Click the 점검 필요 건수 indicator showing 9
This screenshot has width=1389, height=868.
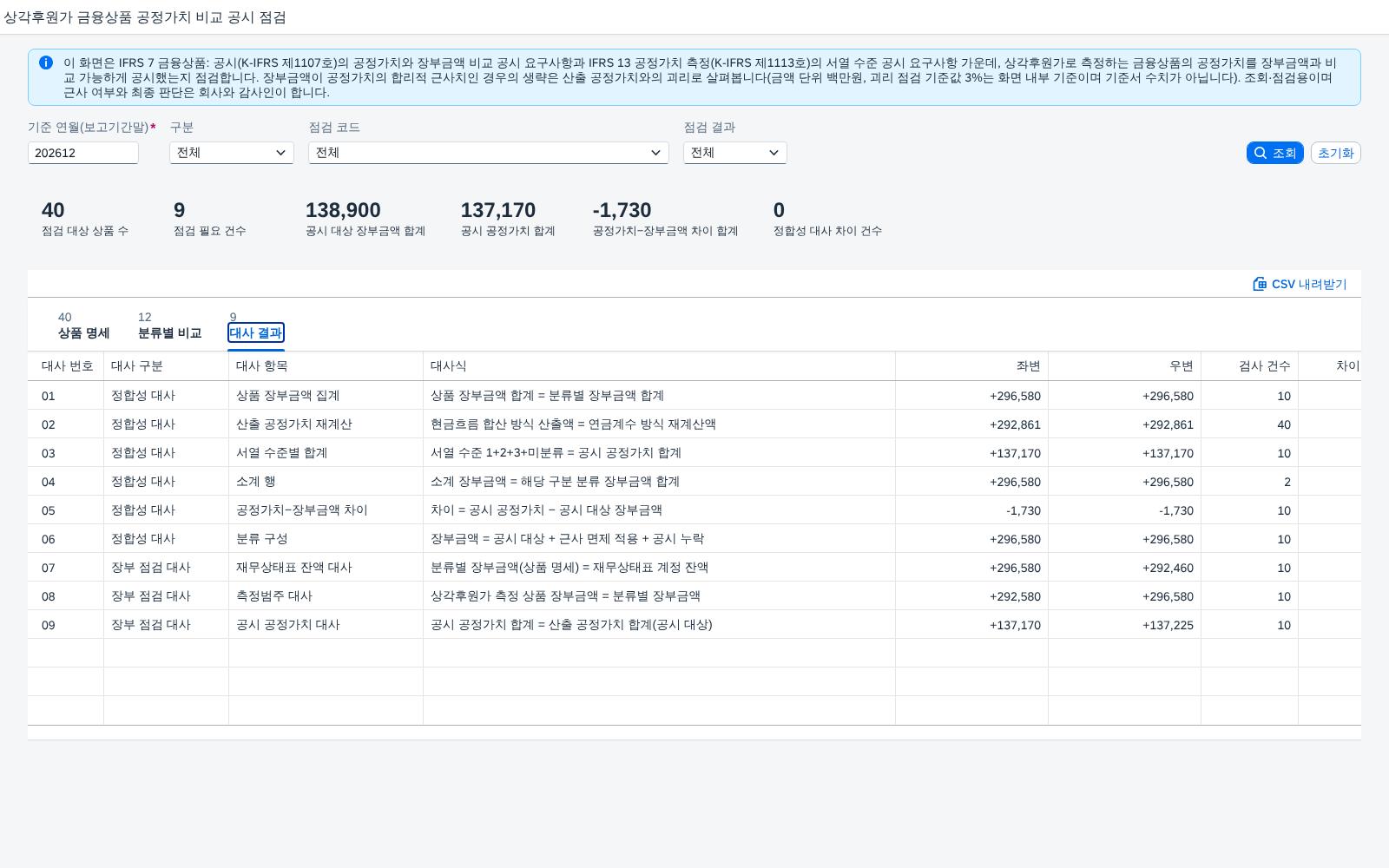pyautogui.click(x=209, y=219)
